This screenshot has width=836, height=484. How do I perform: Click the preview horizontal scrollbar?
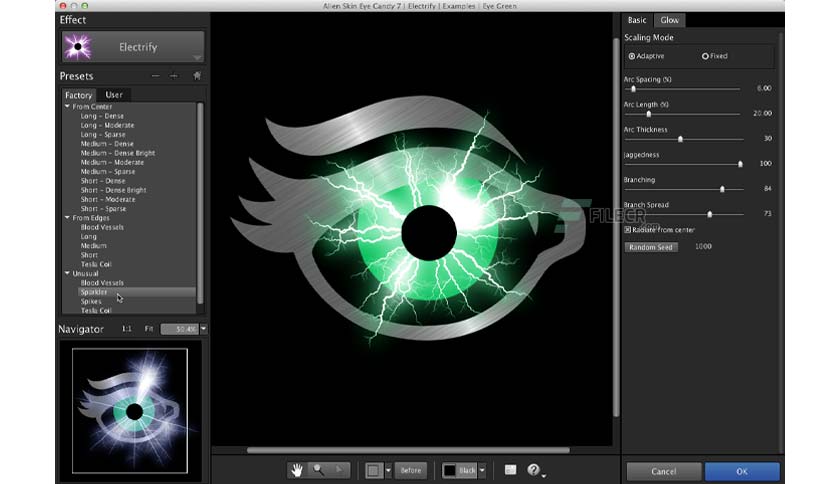pyautogui.click(x=408, y=450)
